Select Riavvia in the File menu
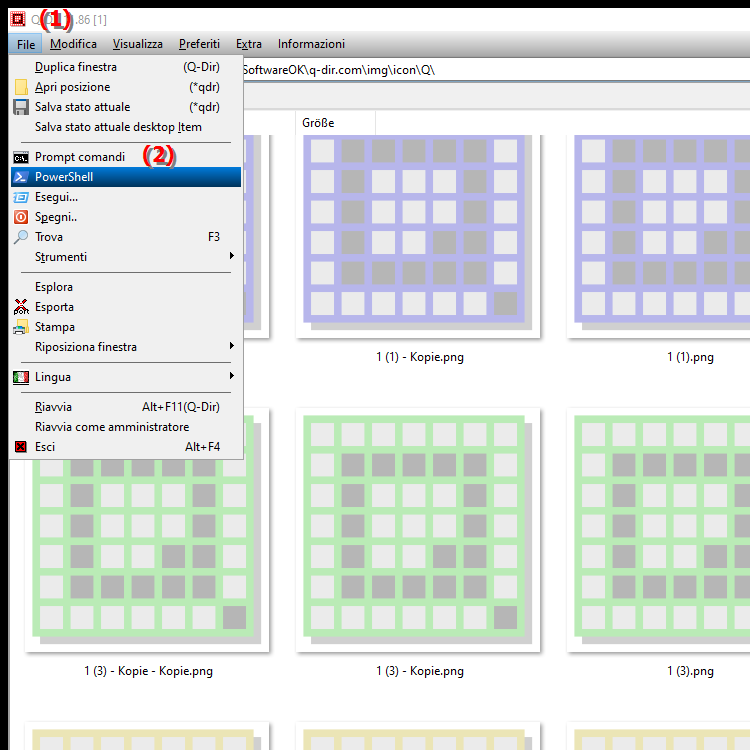Viewport: 750px width, 750px height. [126, 407]
